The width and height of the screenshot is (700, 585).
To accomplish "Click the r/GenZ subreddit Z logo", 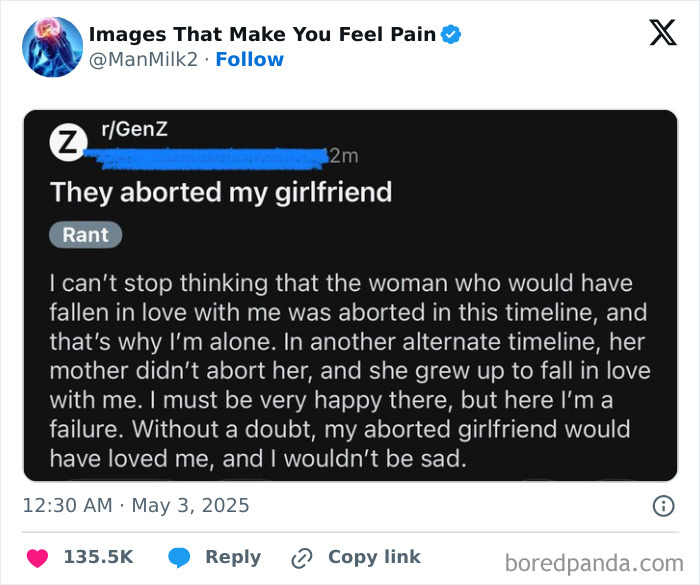I will pyautogui.click(x=67, y=144).
